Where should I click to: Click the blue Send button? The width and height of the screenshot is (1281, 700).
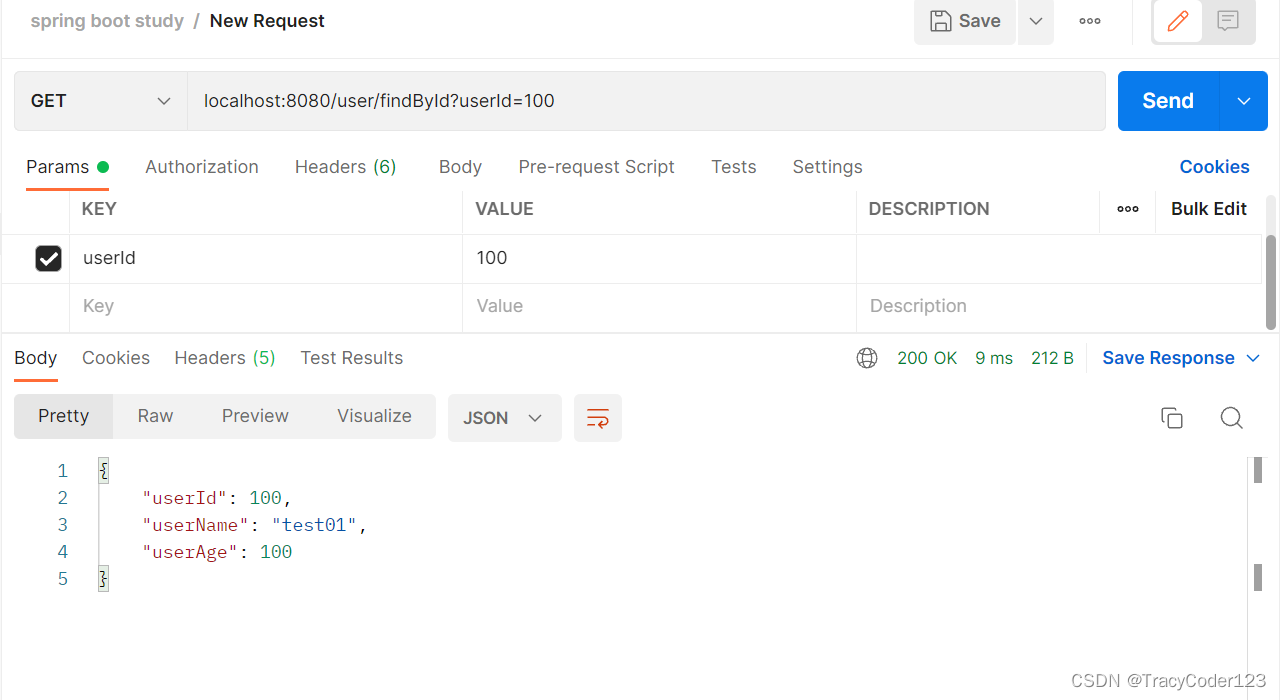coord(1168,101)
